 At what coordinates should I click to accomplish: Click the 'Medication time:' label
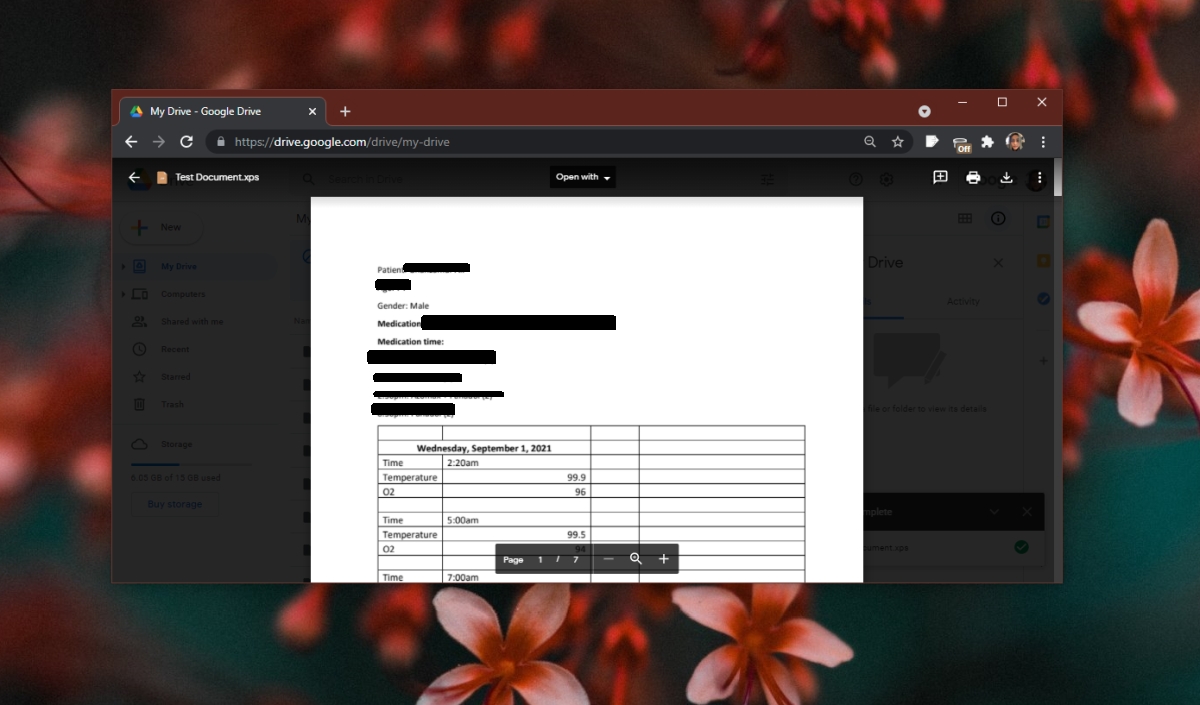410,342
